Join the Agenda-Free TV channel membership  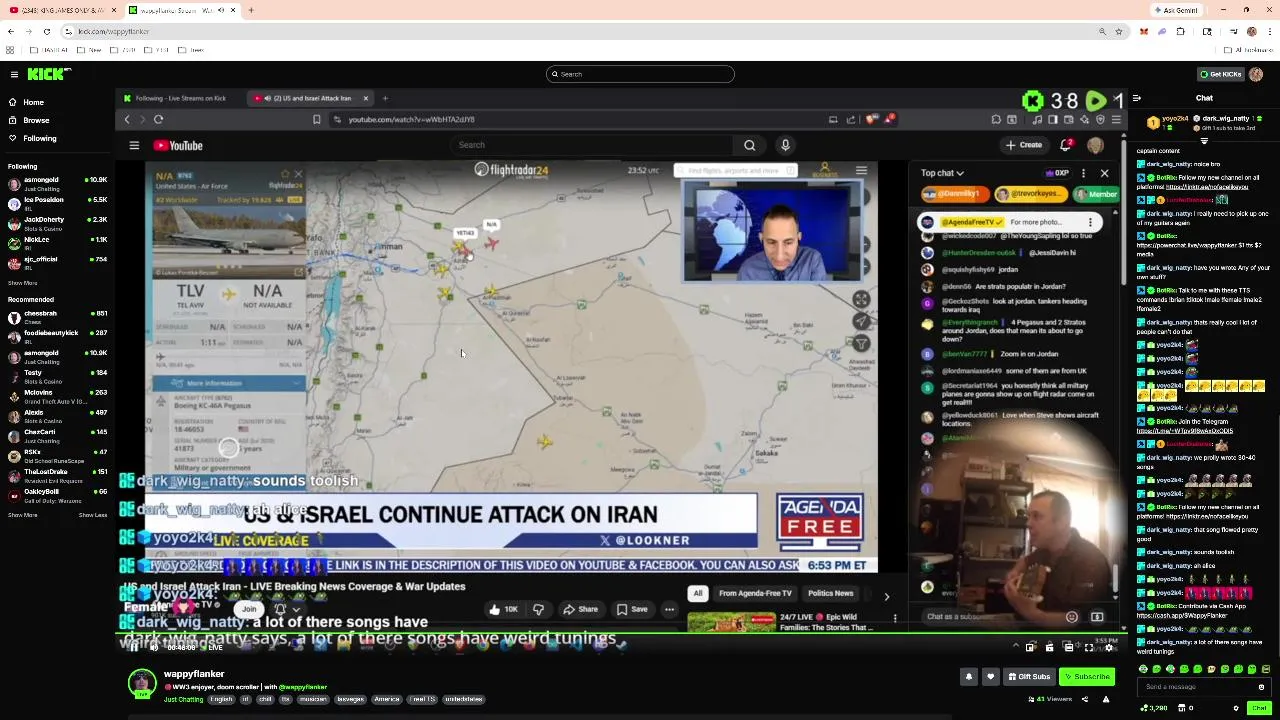(249, 609)
